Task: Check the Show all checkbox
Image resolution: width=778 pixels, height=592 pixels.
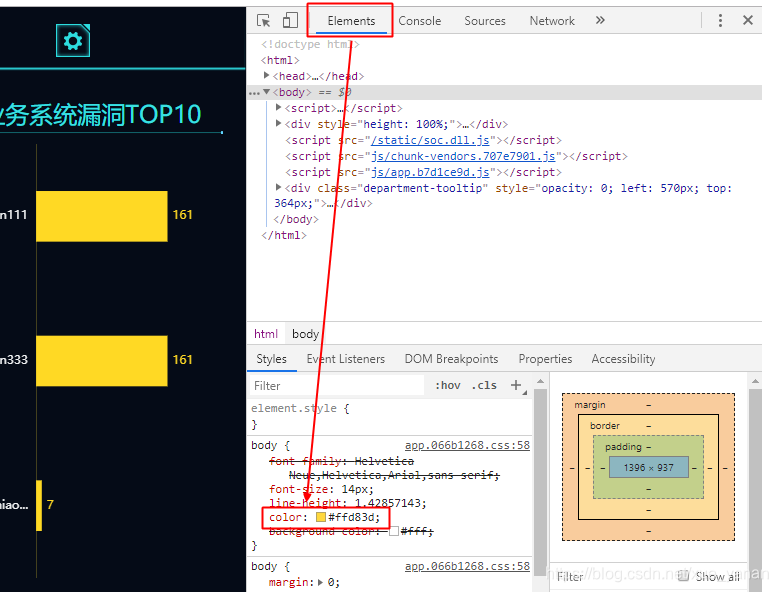Action: coord(683,576)
